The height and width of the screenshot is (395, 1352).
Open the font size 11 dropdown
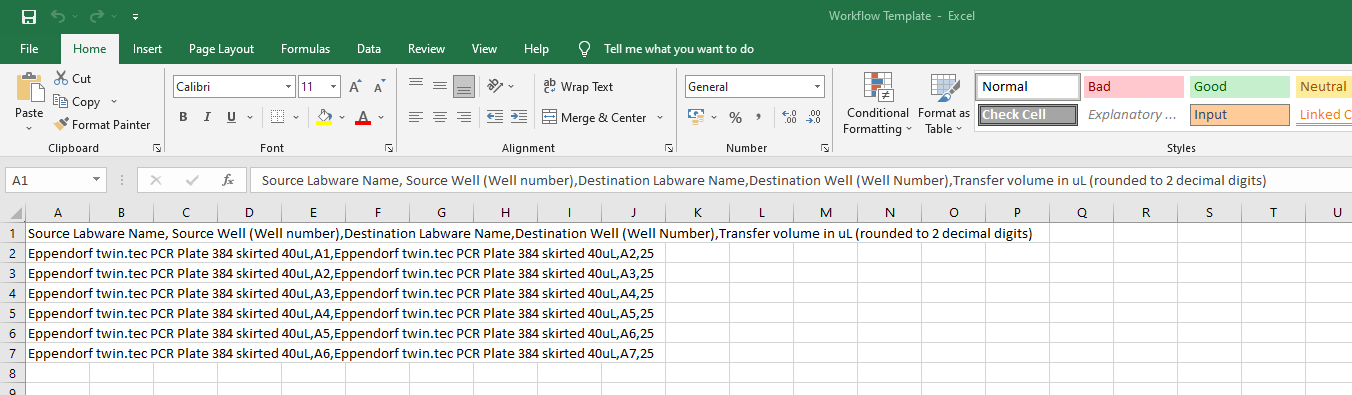[334, 87]
